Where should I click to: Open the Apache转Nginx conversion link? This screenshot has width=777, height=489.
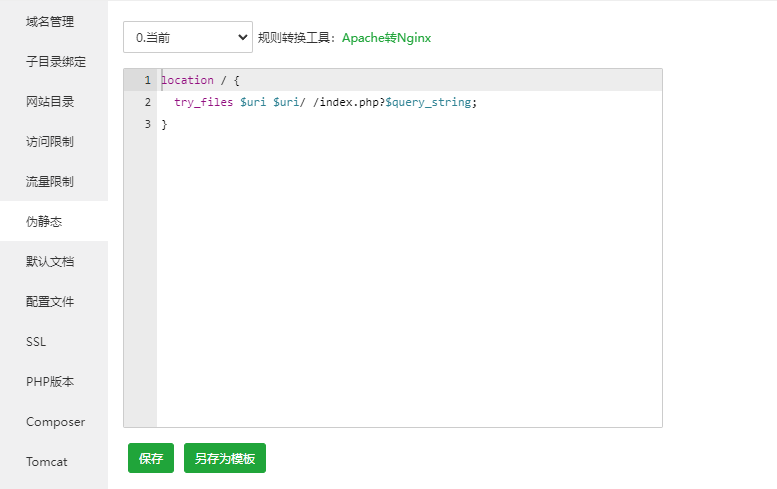[387, 38]
